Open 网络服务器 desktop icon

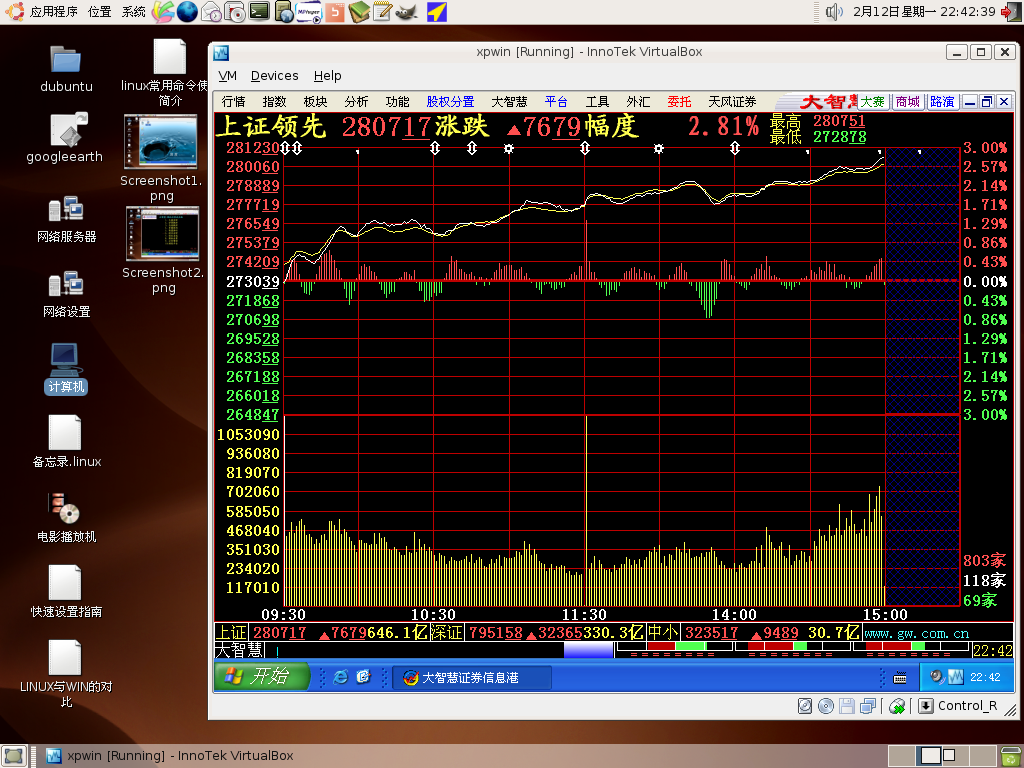67,219
